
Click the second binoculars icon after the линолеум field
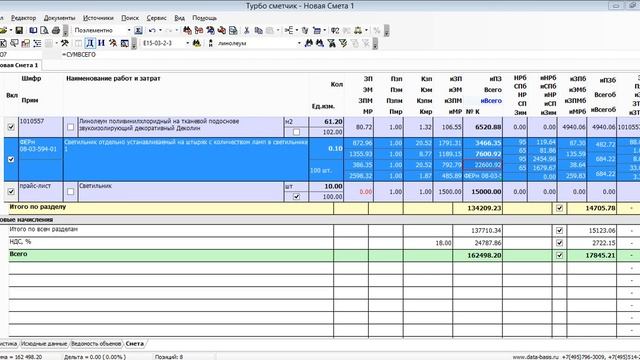[320, 43]
